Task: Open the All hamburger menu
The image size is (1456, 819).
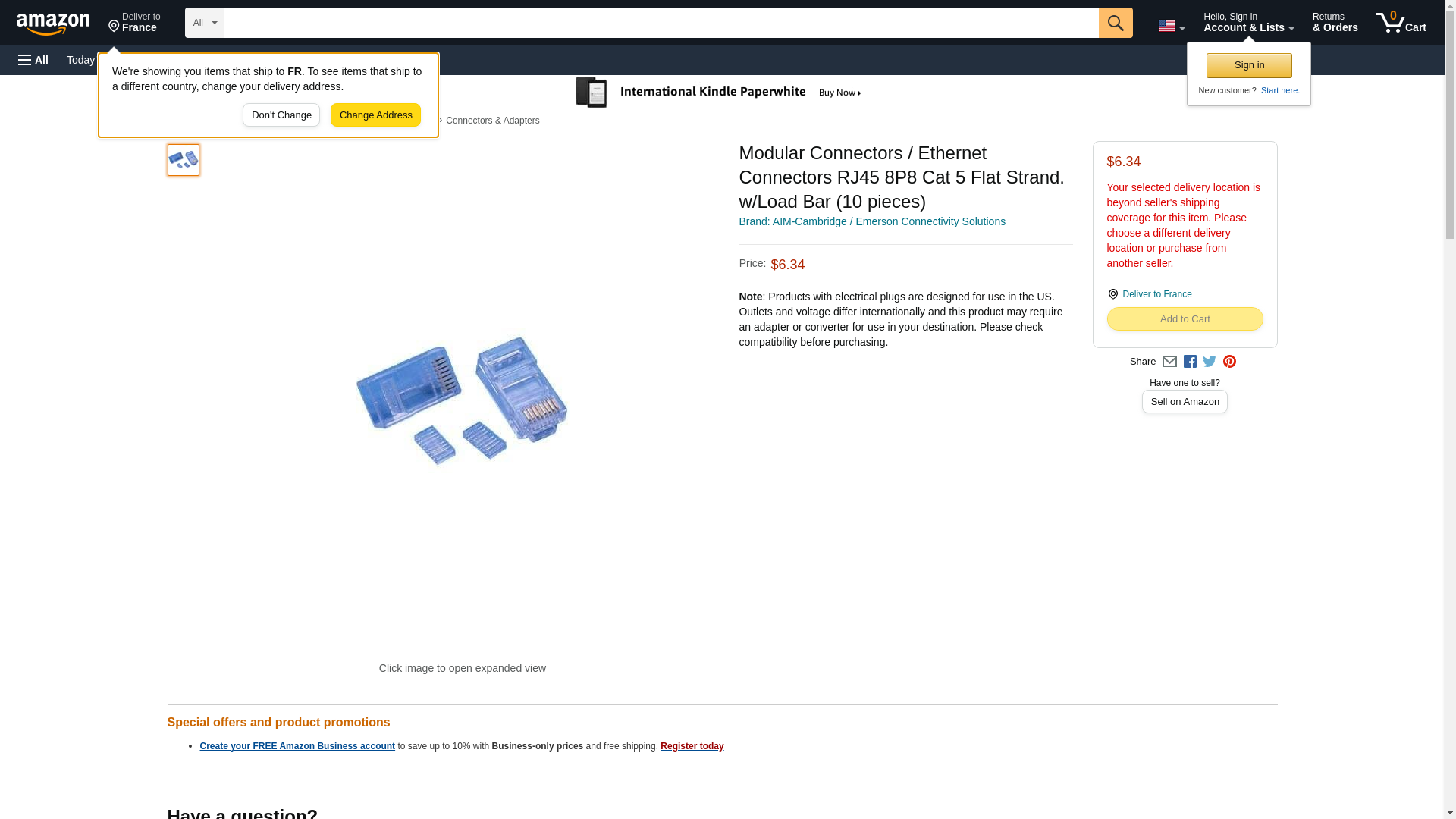Action: click(33, 60)
